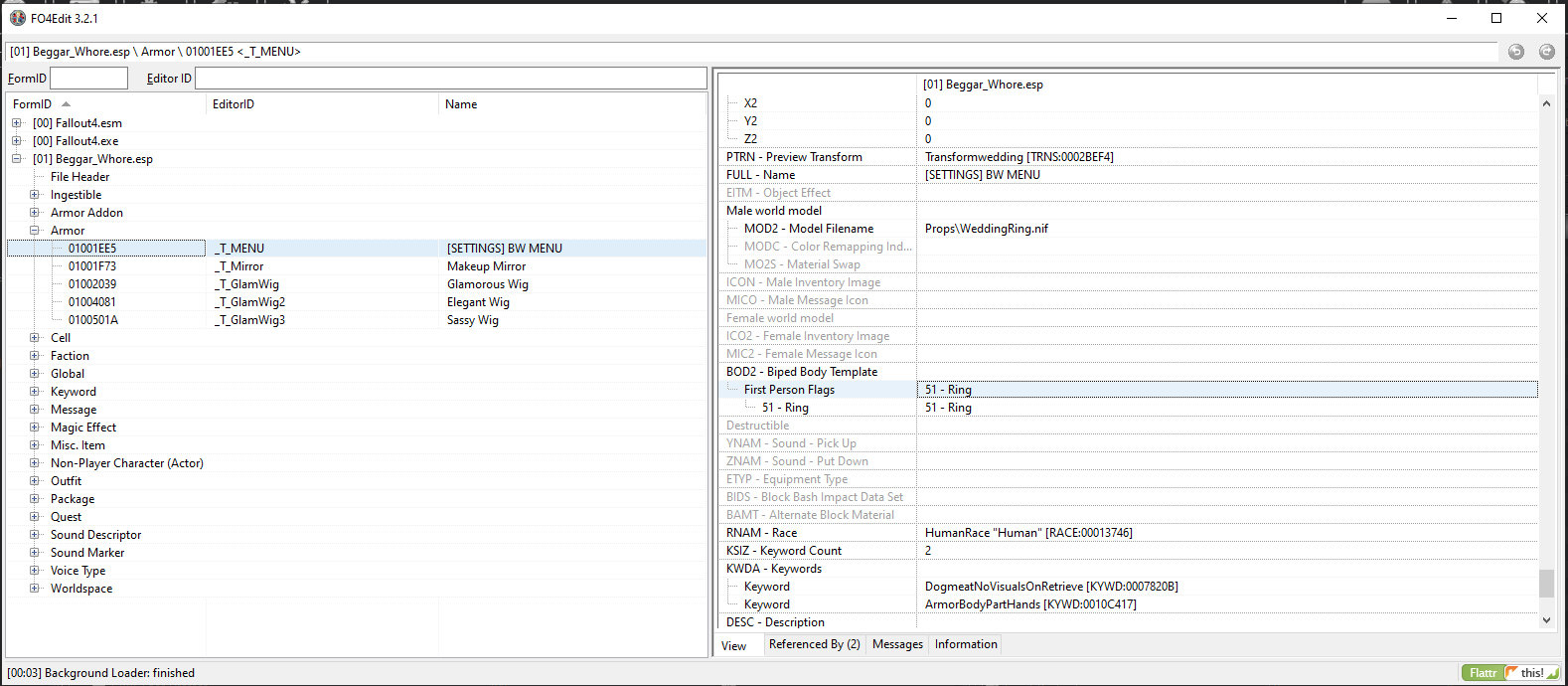
Task: Click the KSIZ Keyword Count value 2
Action: (928, 551)
